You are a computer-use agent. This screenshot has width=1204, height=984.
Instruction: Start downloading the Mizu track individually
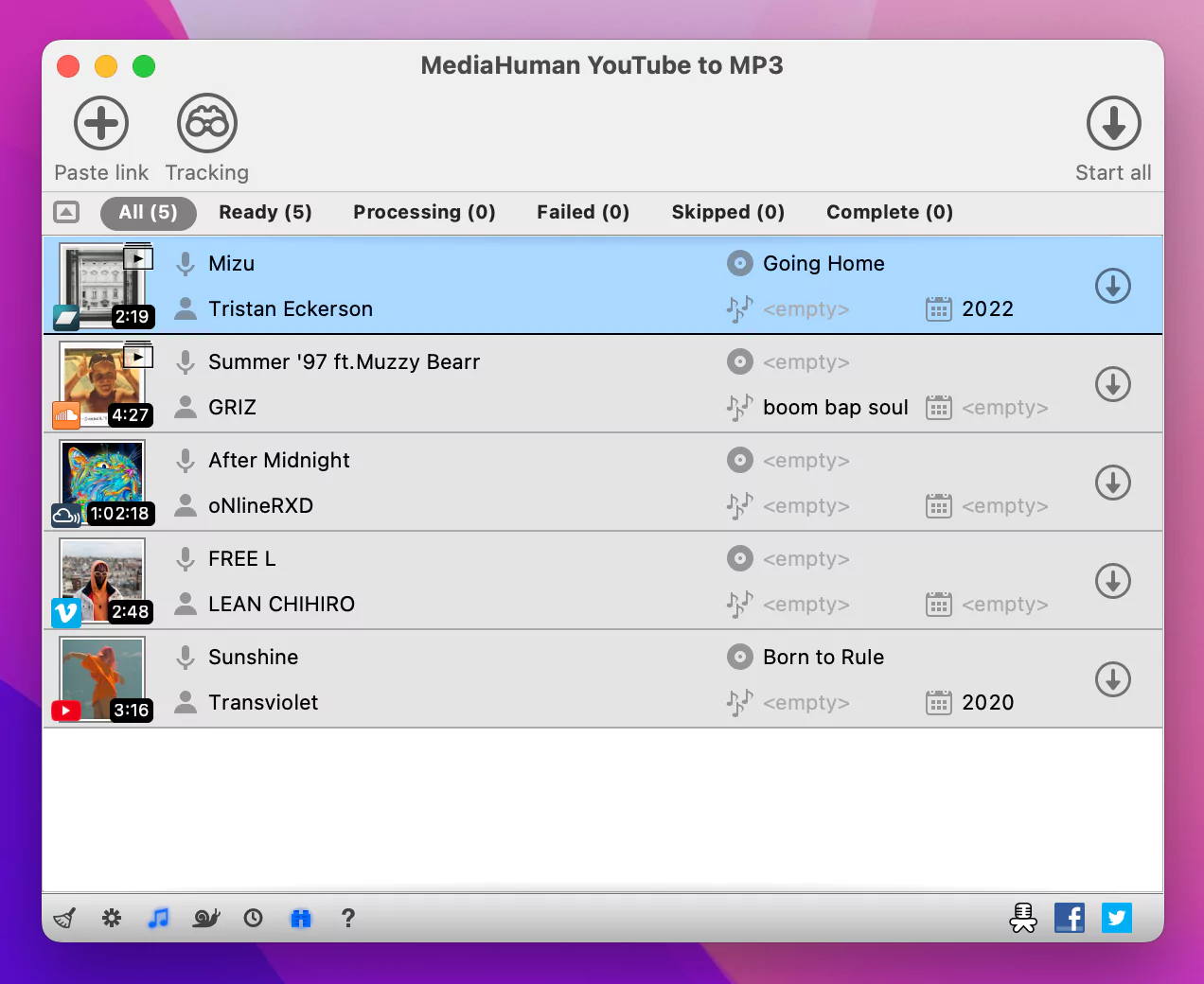[1113, 286]
